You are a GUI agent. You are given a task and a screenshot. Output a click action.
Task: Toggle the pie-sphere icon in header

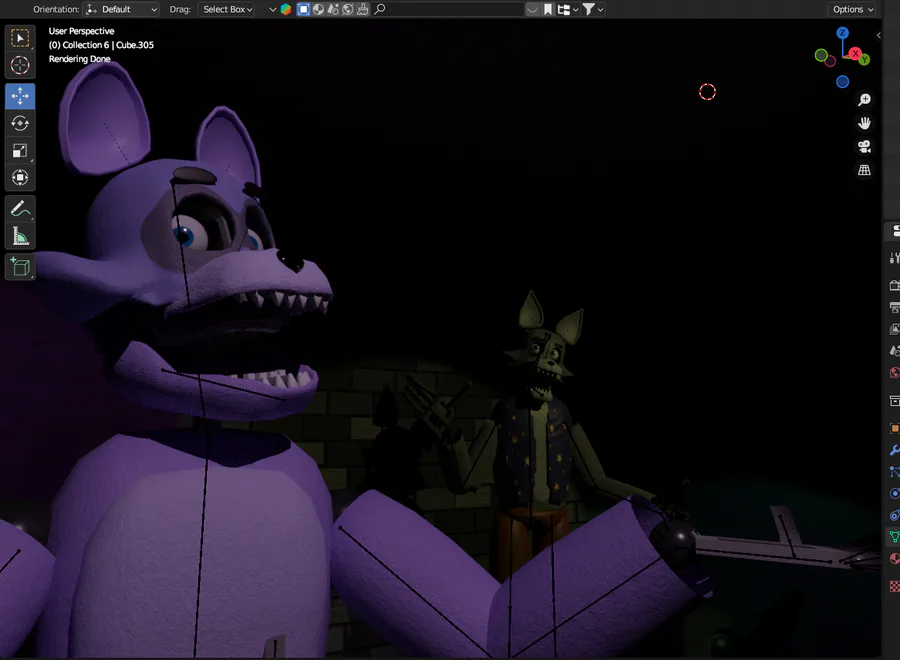(318, 9)
